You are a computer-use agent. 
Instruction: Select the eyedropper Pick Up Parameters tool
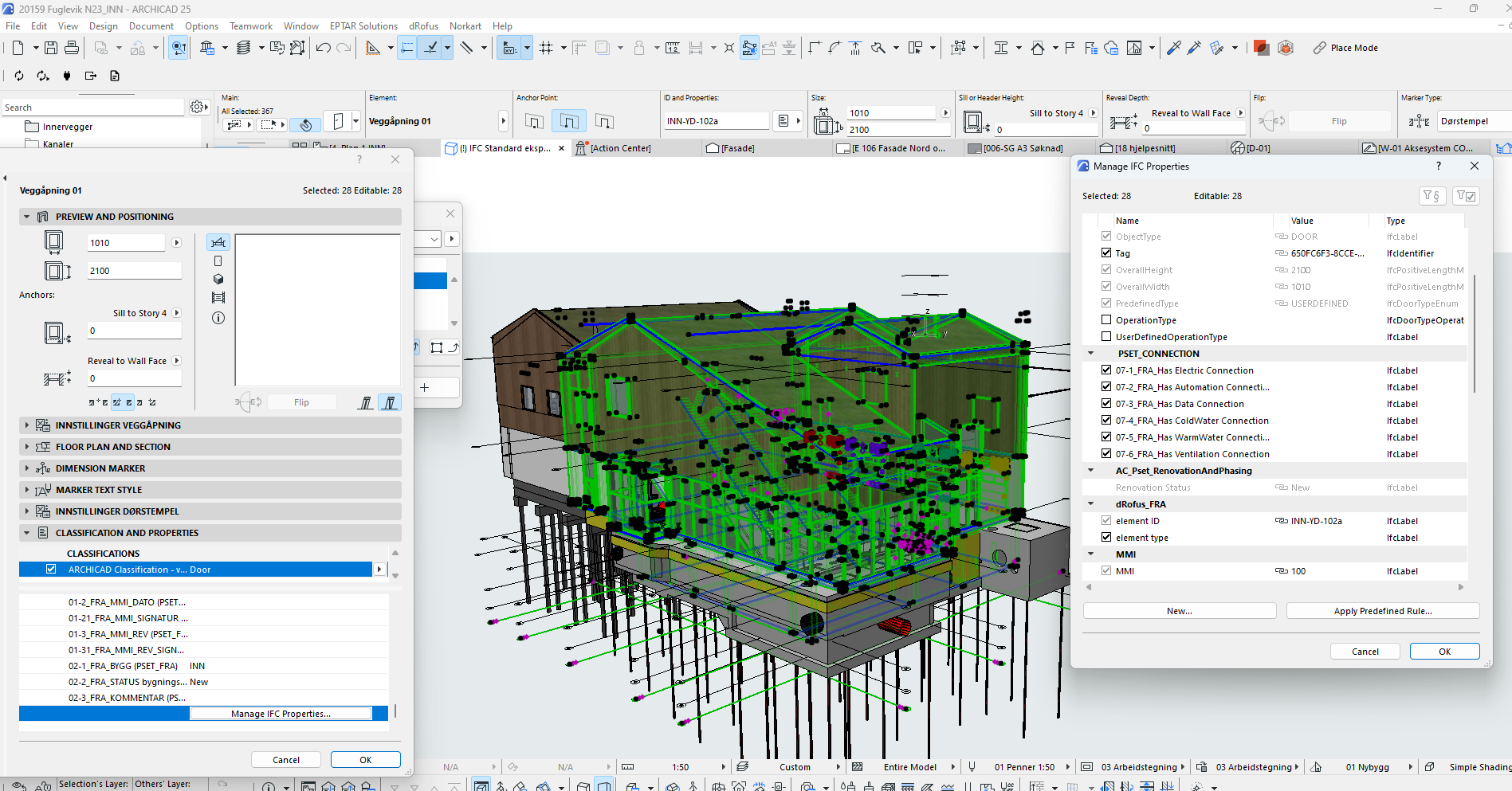coord(1173,48)
